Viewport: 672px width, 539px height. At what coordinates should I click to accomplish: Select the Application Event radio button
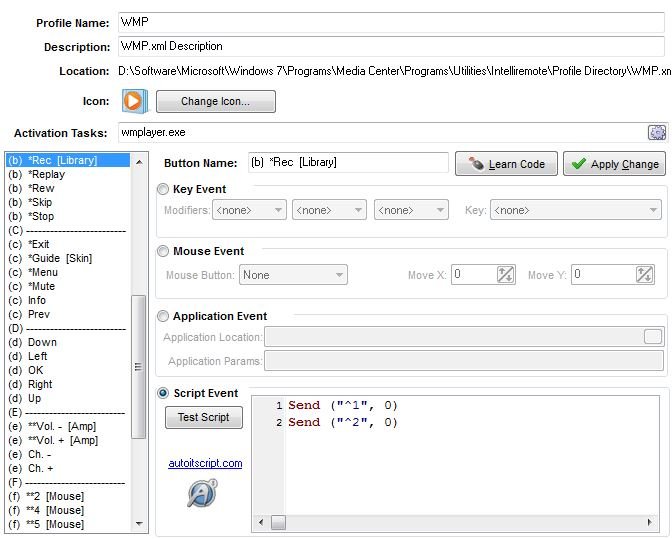pos(163,316)
